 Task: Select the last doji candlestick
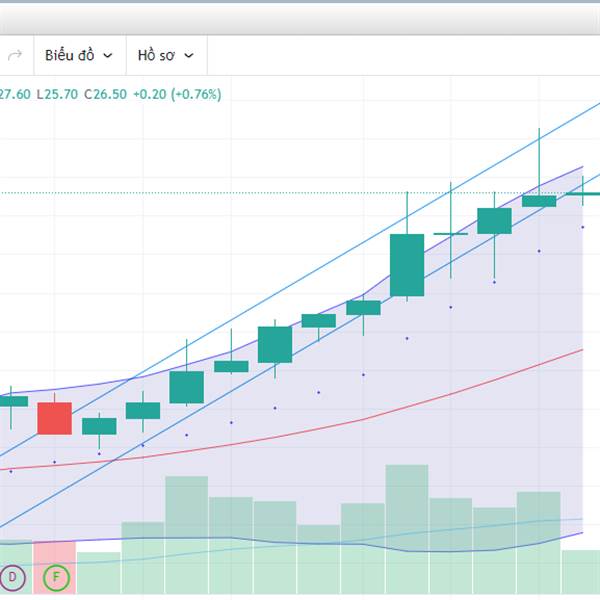click(583, 194)
